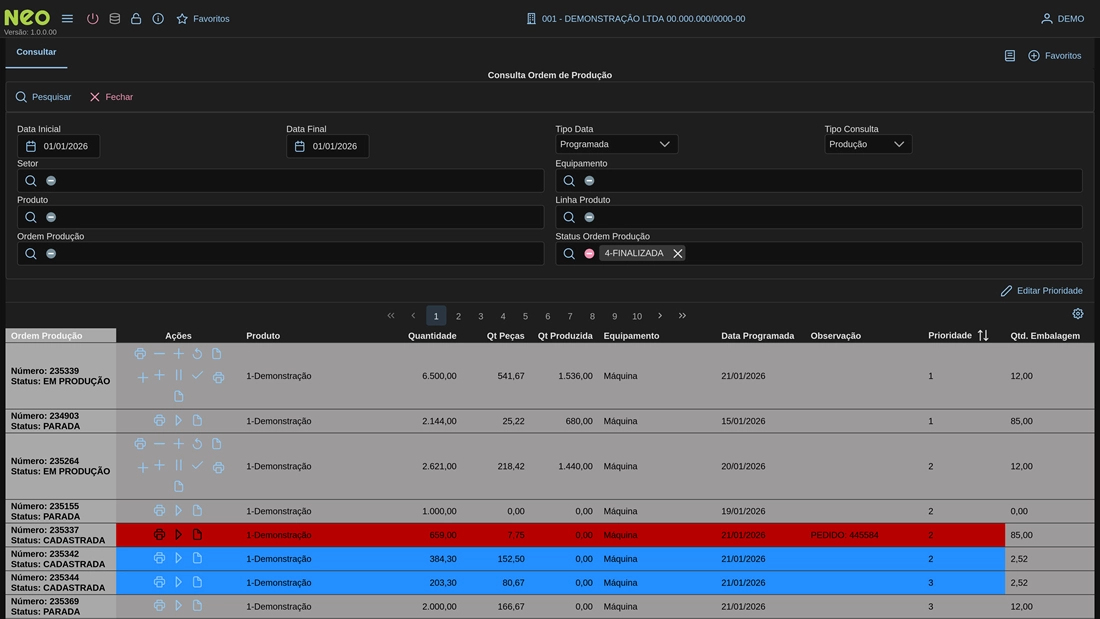Remove the 4-FINALIZADA status filter chip
Screen dimensions: 1100x619
[x=678, y=254]
